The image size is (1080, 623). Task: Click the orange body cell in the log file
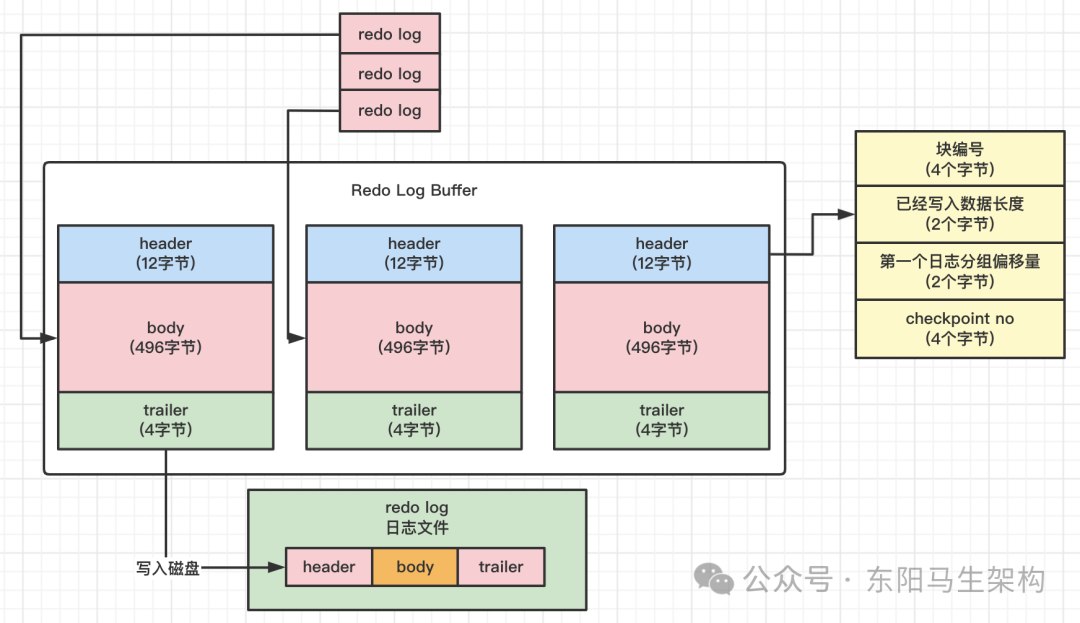click(415, 567)
